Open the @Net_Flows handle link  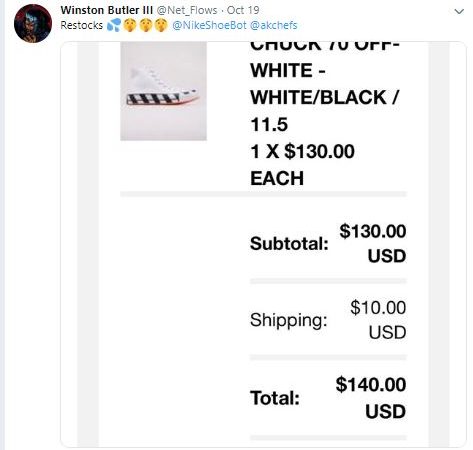187,10
